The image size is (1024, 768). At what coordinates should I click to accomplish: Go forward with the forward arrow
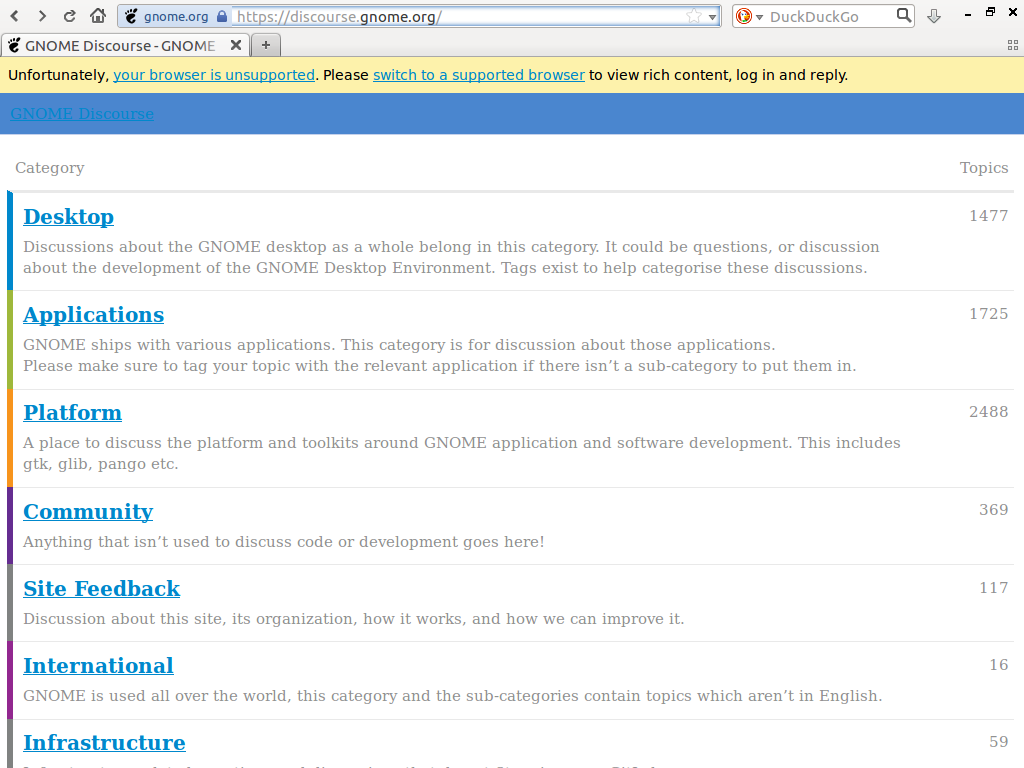coord(42,16)
